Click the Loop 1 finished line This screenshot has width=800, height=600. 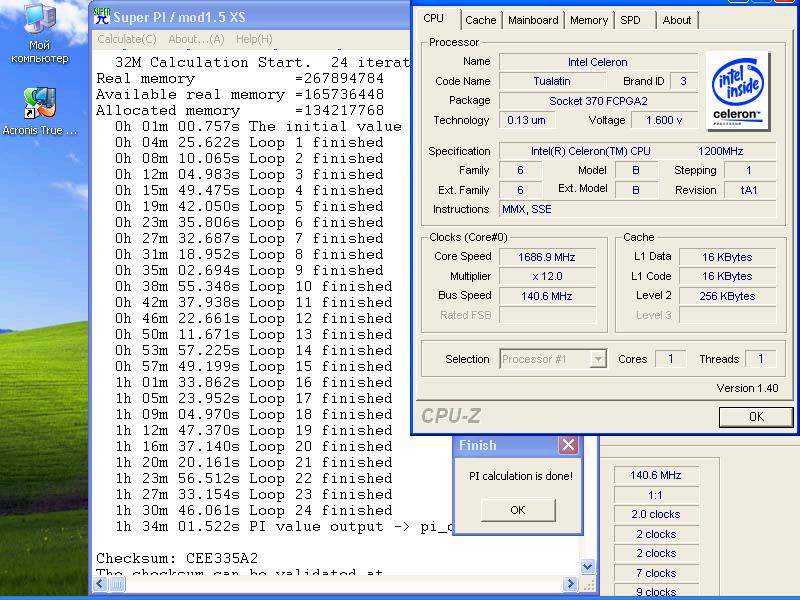point(249,142)
